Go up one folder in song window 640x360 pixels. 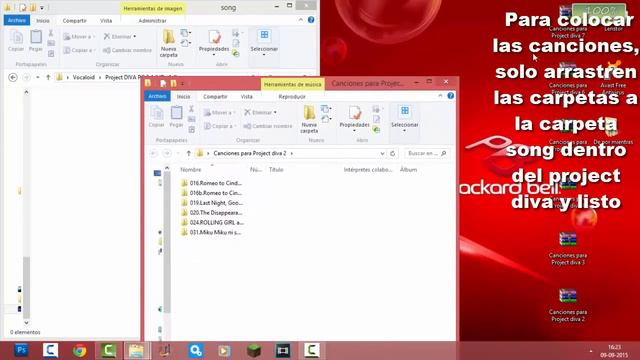48,77
